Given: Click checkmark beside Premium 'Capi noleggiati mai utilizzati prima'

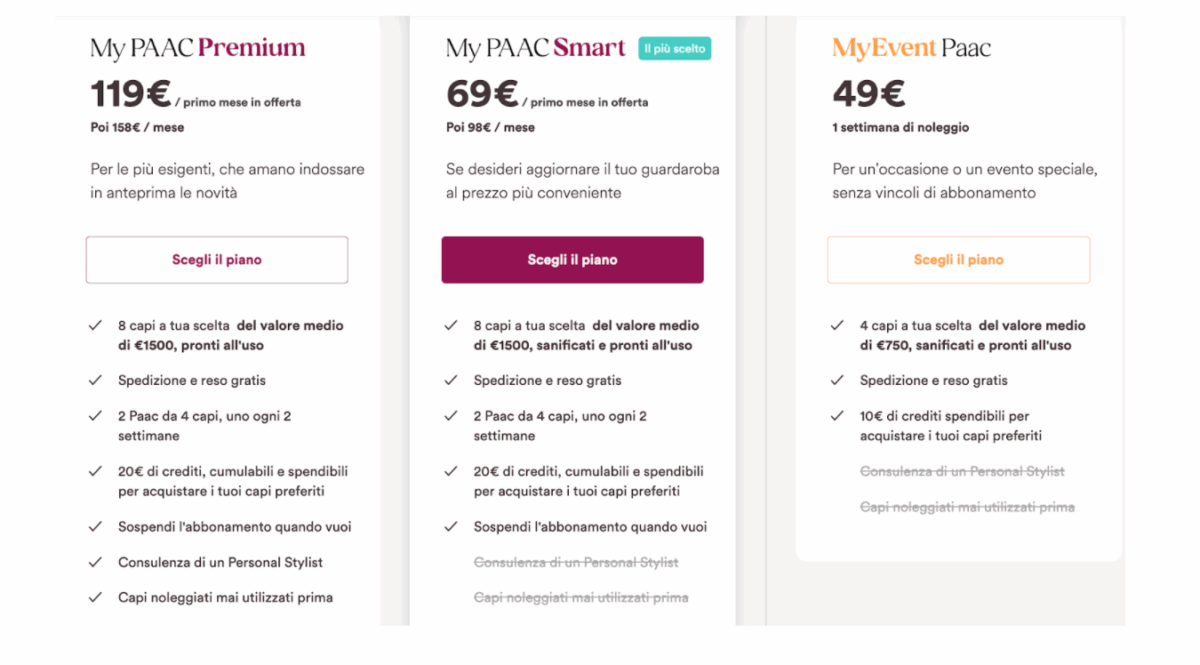Looking at the screenshot, I should (x=96, y=597).
